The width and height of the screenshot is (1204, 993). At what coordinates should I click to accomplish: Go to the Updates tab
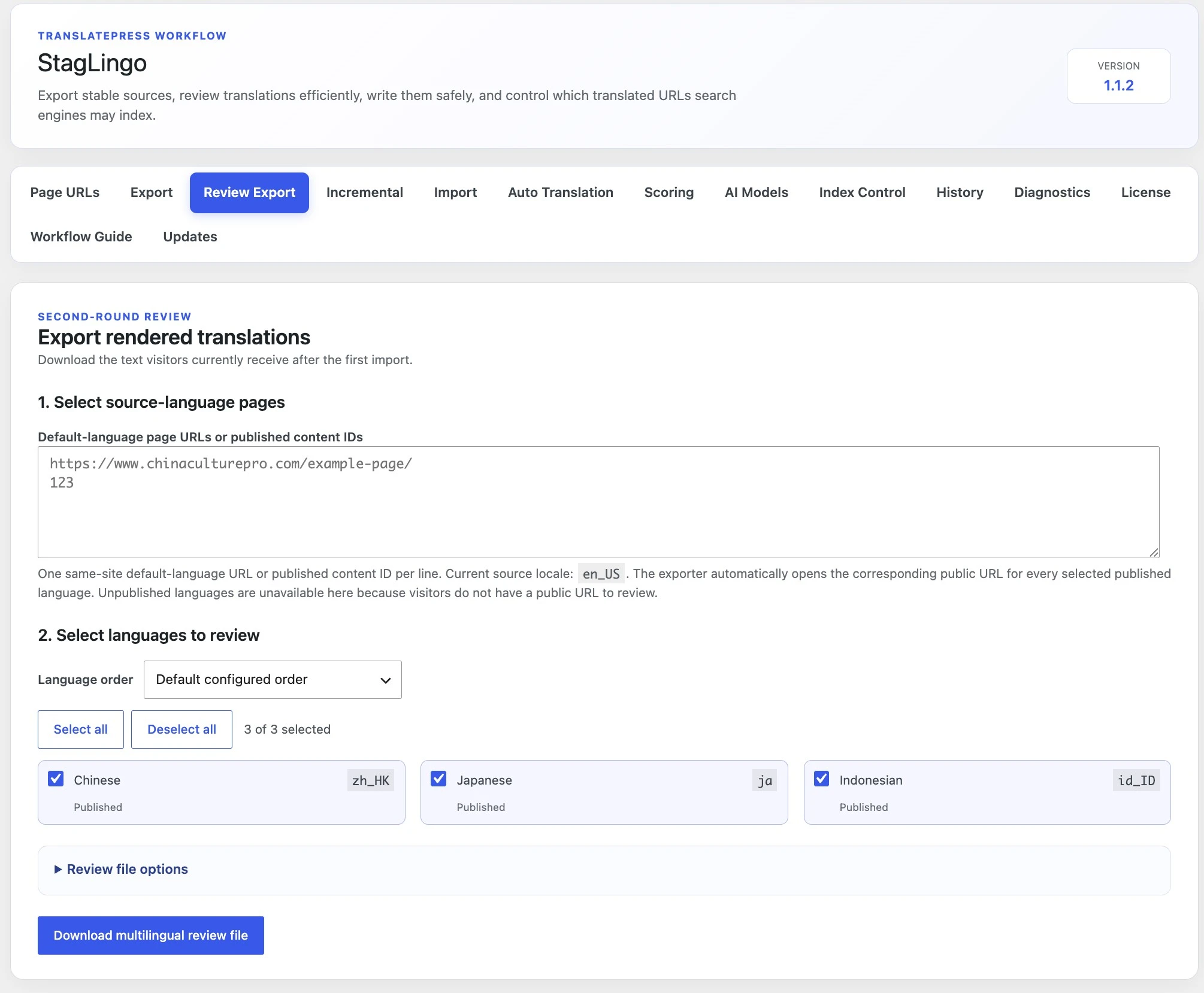[190, 237]
